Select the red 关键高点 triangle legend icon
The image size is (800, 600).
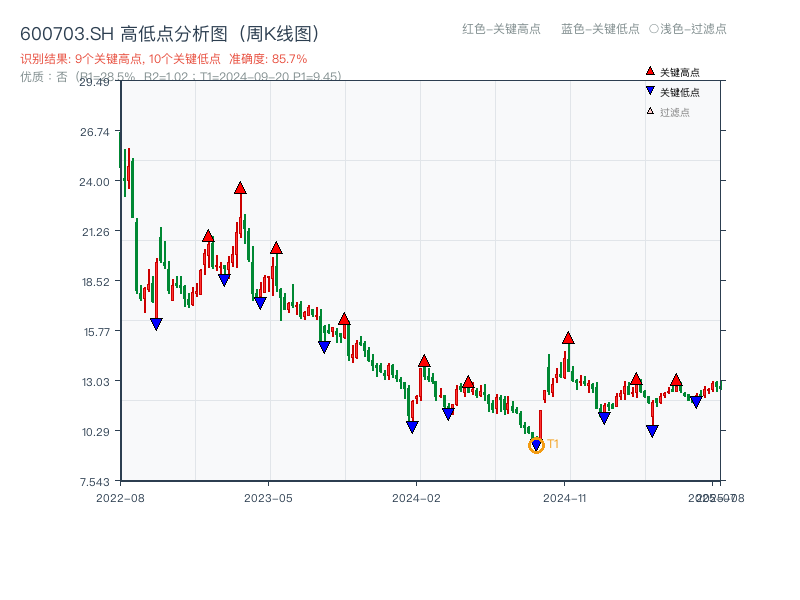650,71
